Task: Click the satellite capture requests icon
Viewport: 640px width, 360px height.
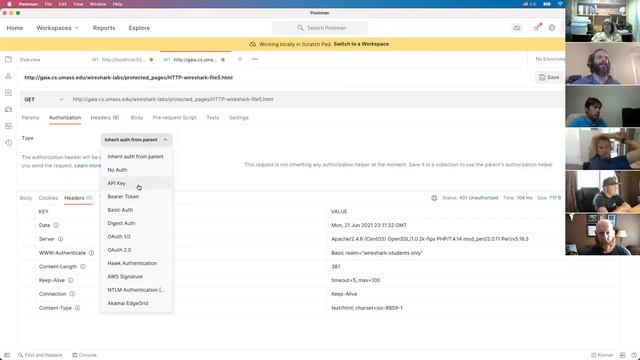Action: tap(538, 27)
